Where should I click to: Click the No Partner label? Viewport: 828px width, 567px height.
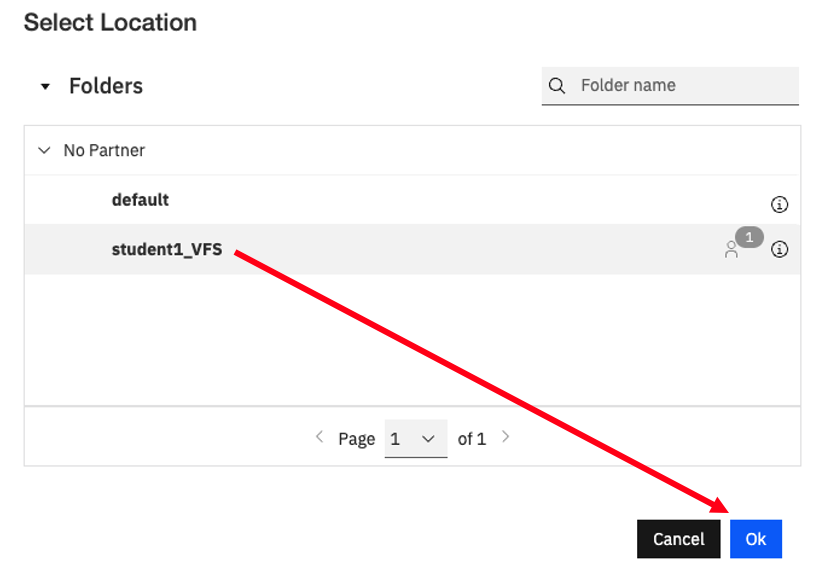104,150
